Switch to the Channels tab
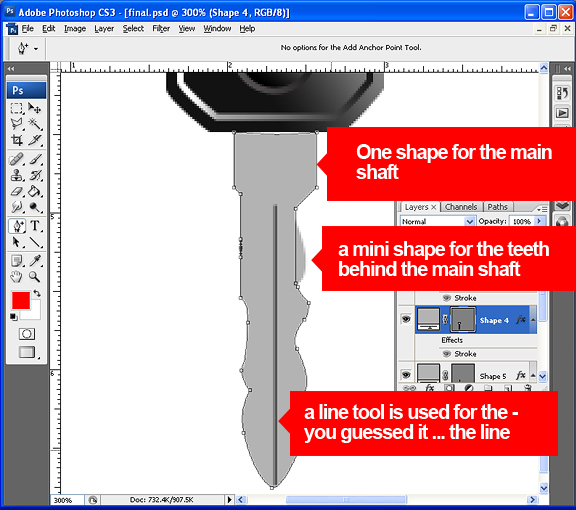The width and height of the screenshot is (576, 510). pos(461,207)
